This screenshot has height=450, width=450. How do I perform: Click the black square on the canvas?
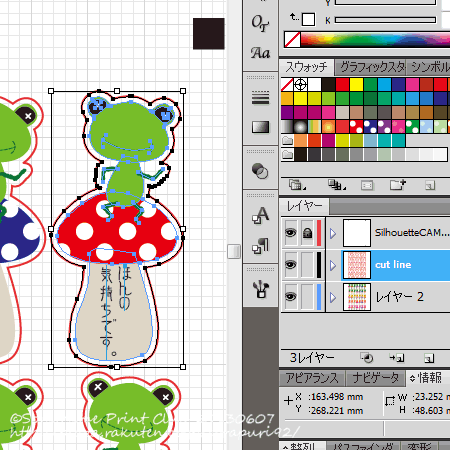pyautogui.click(x=209, y=34)
